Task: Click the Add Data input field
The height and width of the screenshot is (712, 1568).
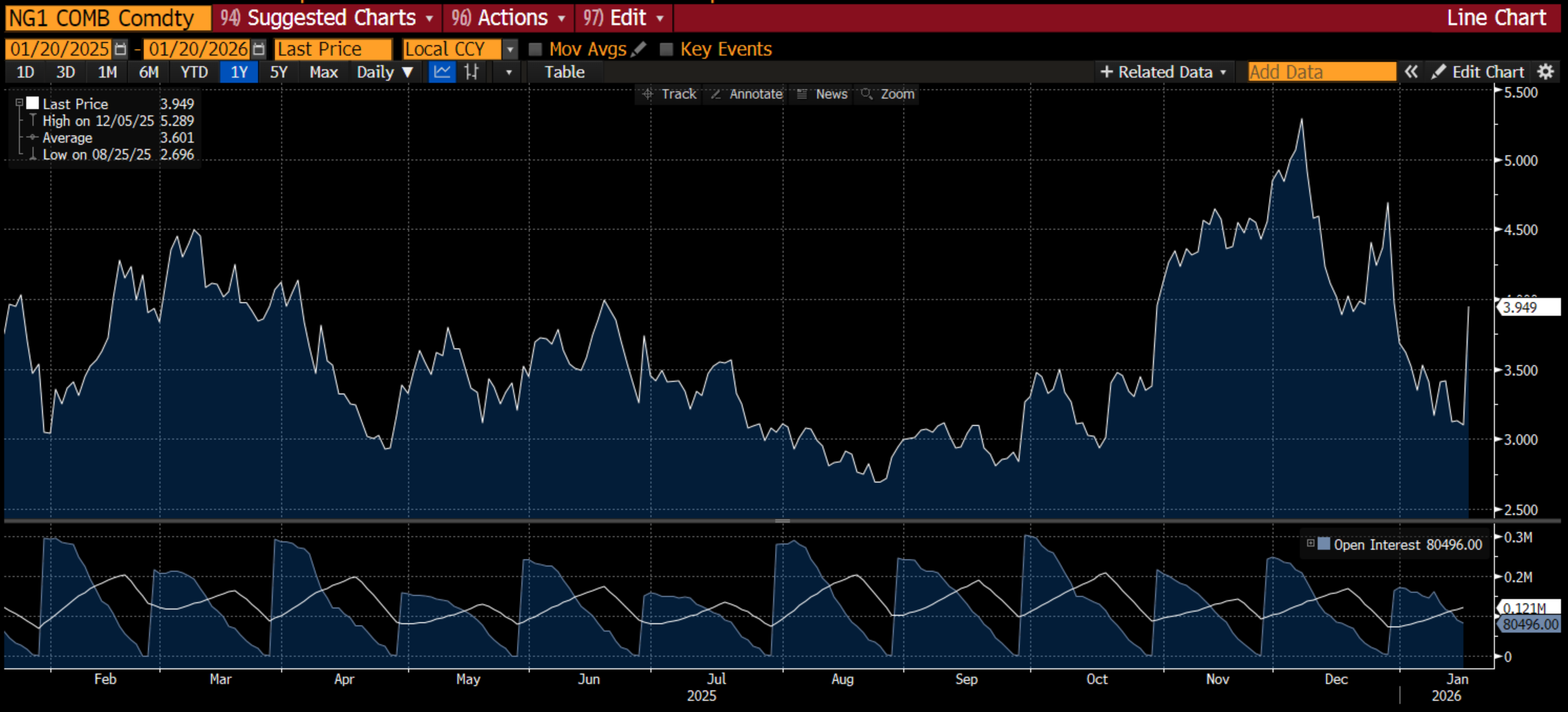Action: click(1321, 72)
